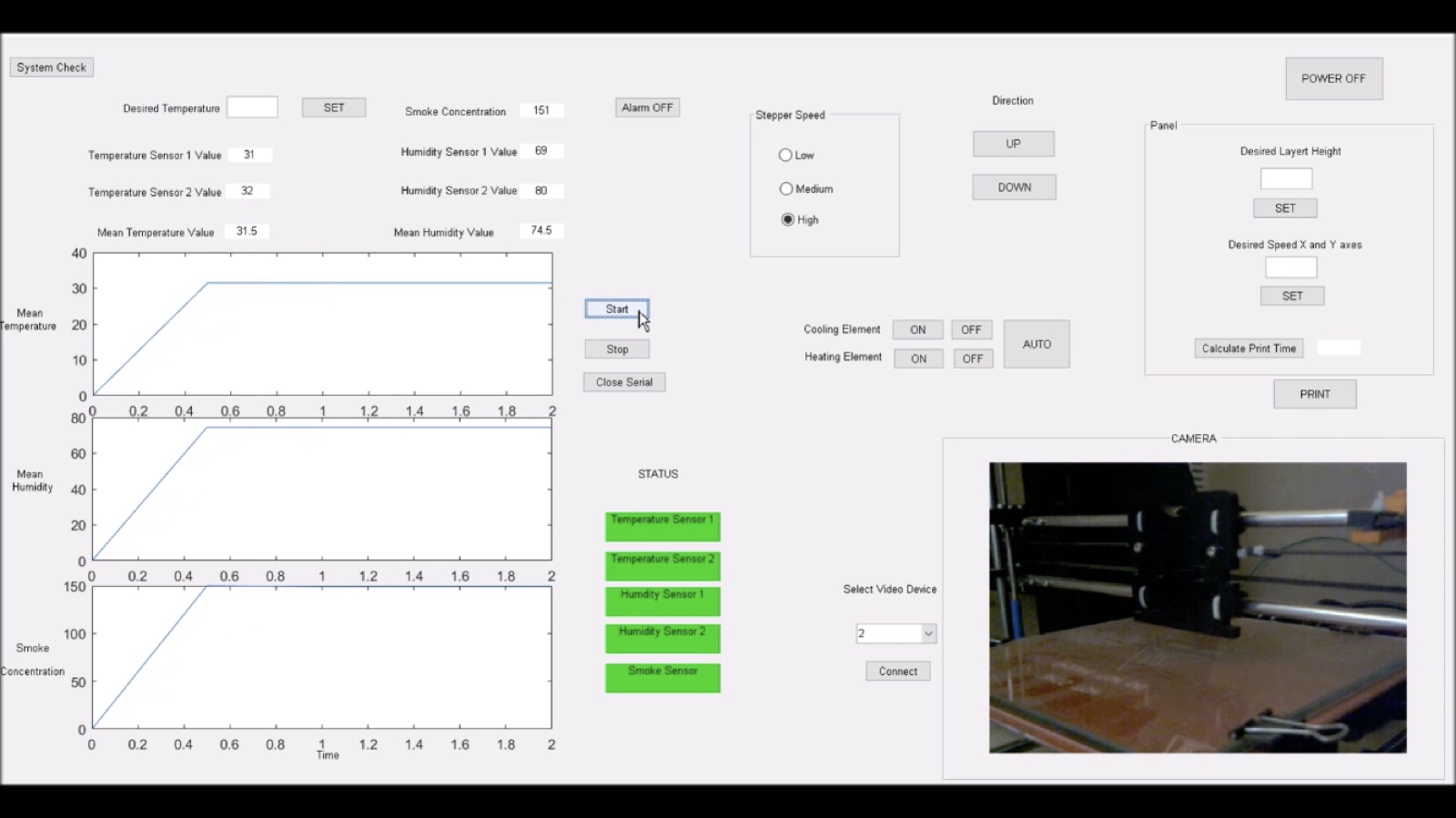This screenshot has width=1456, height=818.
Task: Click Mean Humidity Value reading 74.5
Action: pos(541,230)
